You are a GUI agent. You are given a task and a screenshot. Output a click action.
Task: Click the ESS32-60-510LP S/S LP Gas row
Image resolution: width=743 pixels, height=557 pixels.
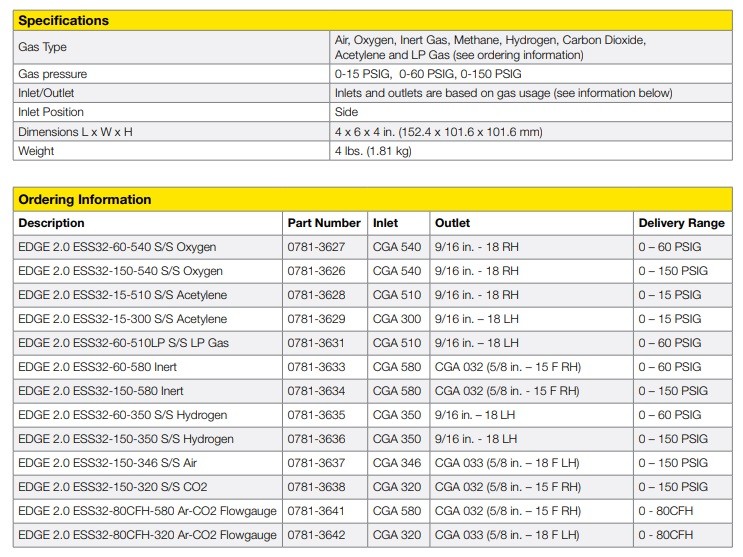[x=124, y=343]
